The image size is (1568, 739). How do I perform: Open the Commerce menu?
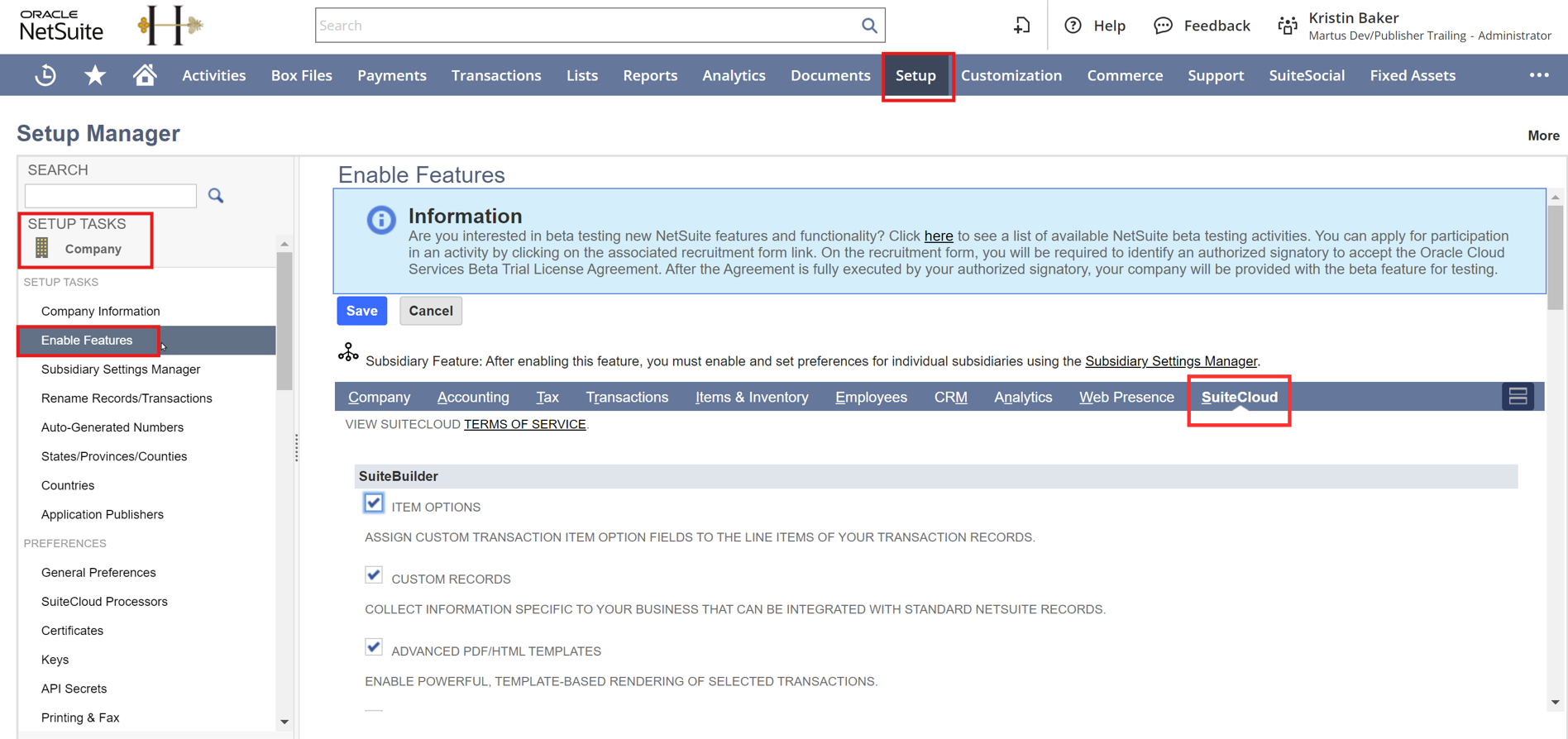pyautogui.click(x=1125, y=75)
